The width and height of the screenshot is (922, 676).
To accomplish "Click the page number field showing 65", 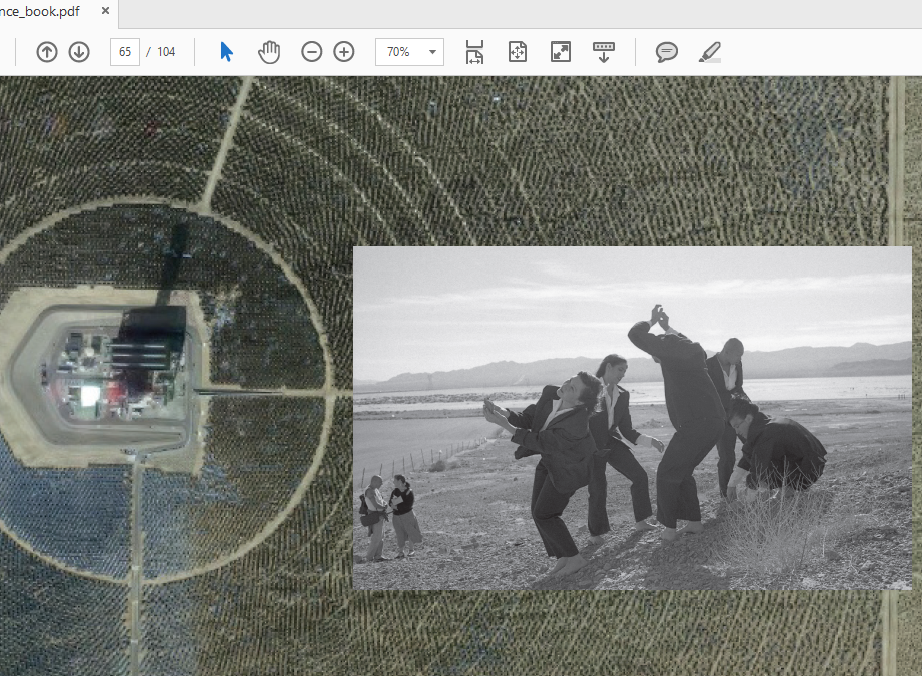I will [x=125, y=52].
